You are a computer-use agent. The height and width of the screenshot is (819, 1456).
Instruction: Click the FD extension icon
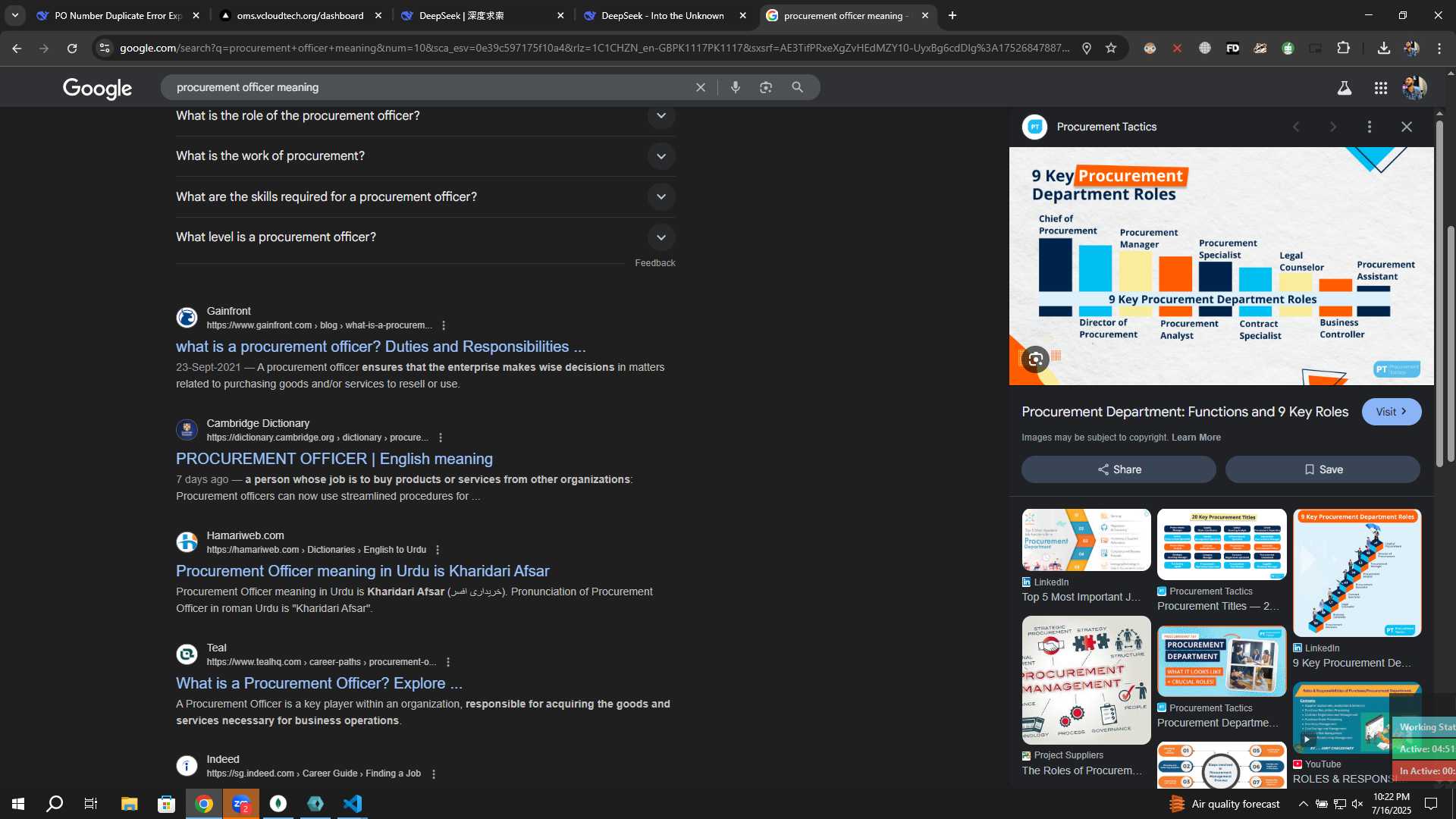point(1232,48)
